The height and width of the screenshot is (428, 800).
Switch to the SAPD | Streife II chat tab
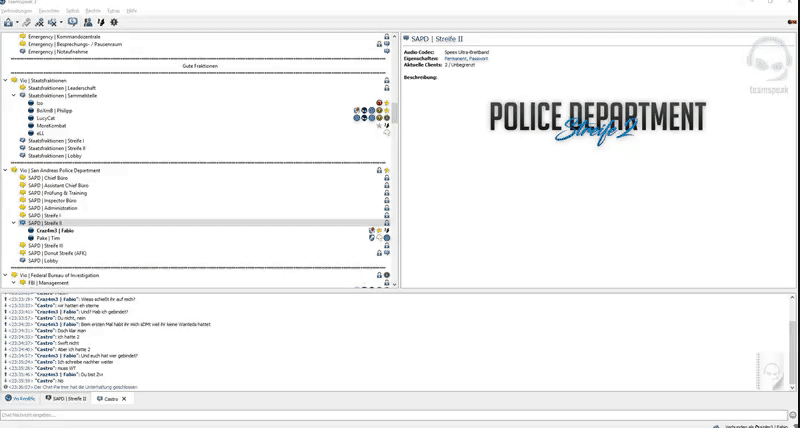pyautogui.click(x=66, y=398)
